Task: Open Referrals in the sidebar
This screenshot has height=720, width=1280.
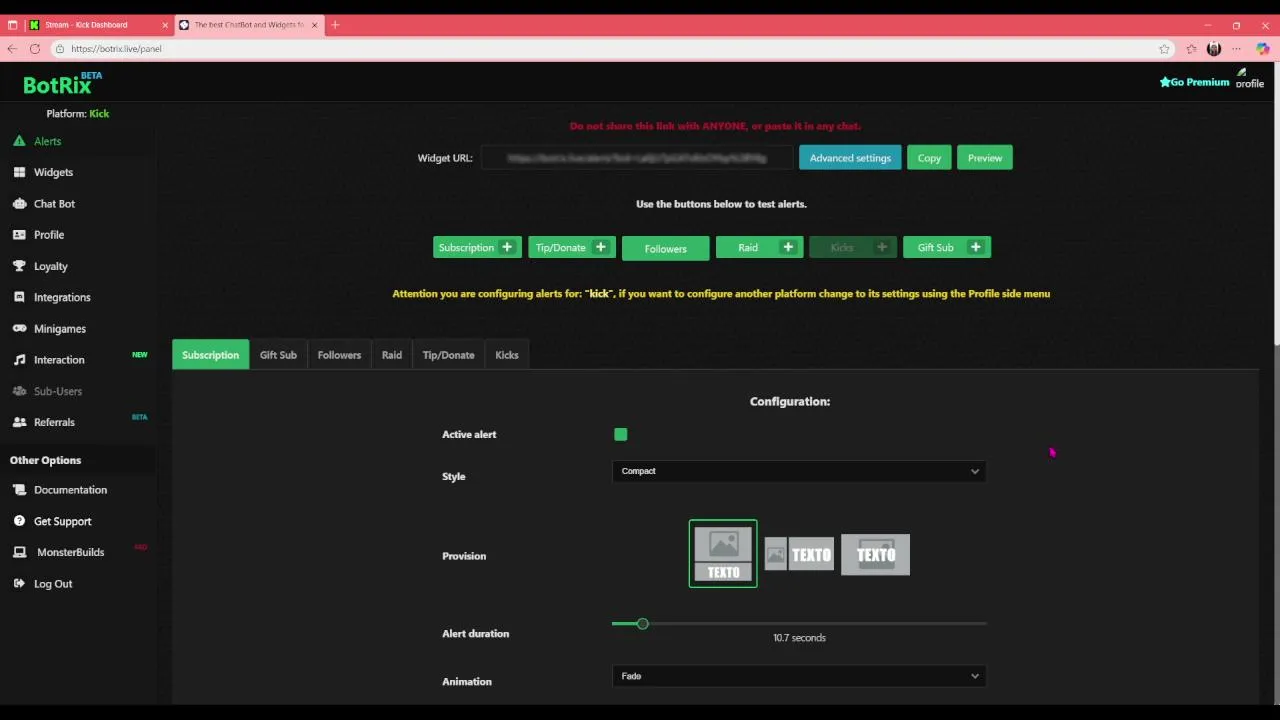Action: pyautogui.click(x=54, y=423)
